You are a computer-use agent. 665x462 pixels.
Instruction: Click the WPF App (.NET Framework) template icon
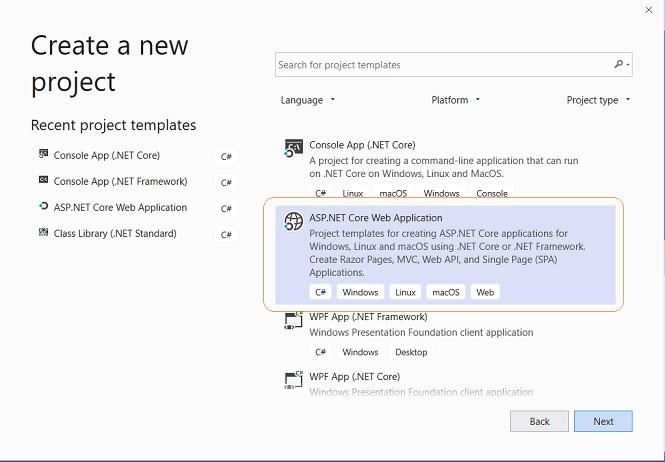tap(293, 320)
